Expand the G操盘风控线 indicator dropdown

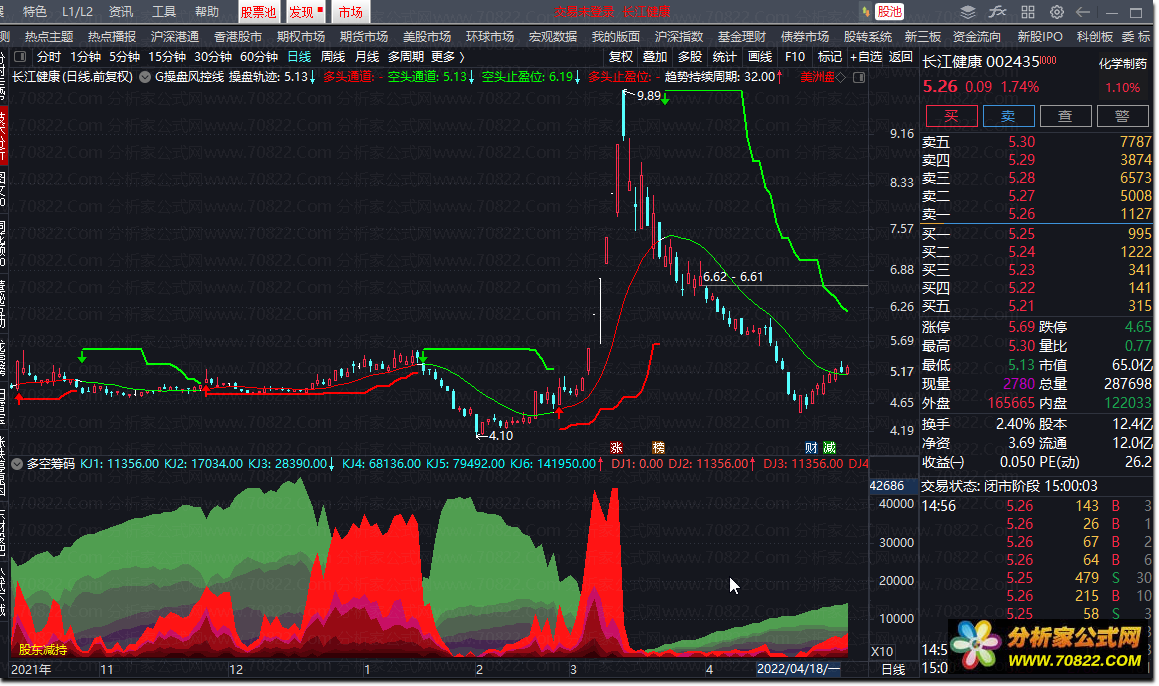tap(145, 77)
